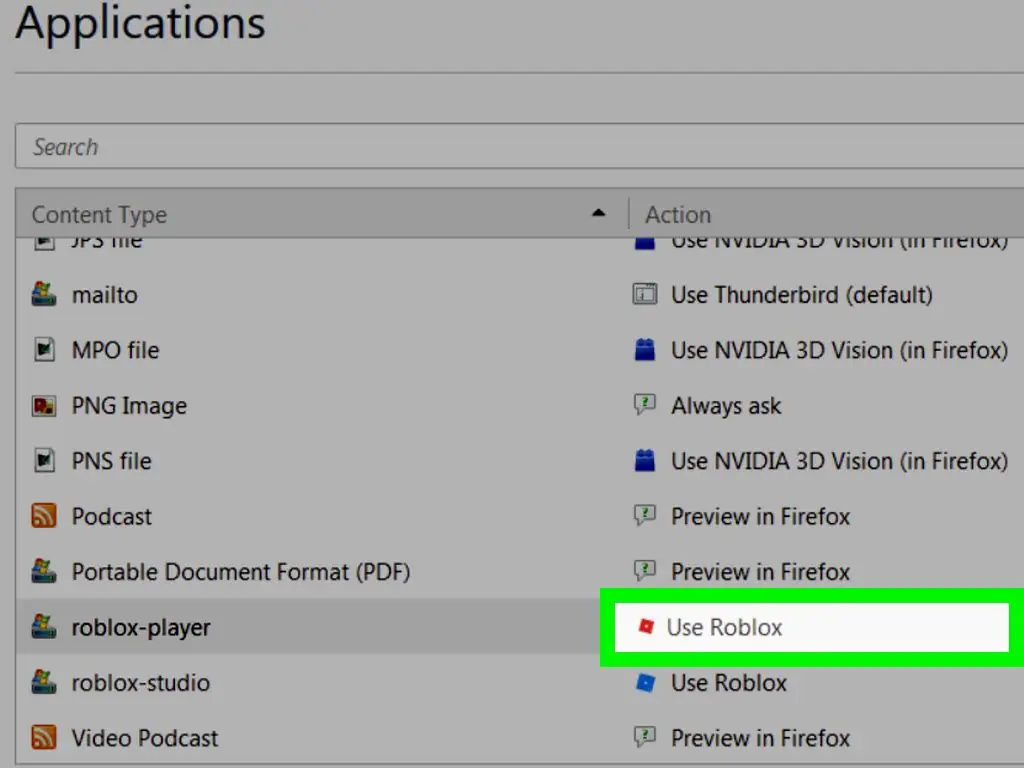1024x768 pixels.
Task: Open the Use Thunderbird (default) action
Action: coord(801,295)
